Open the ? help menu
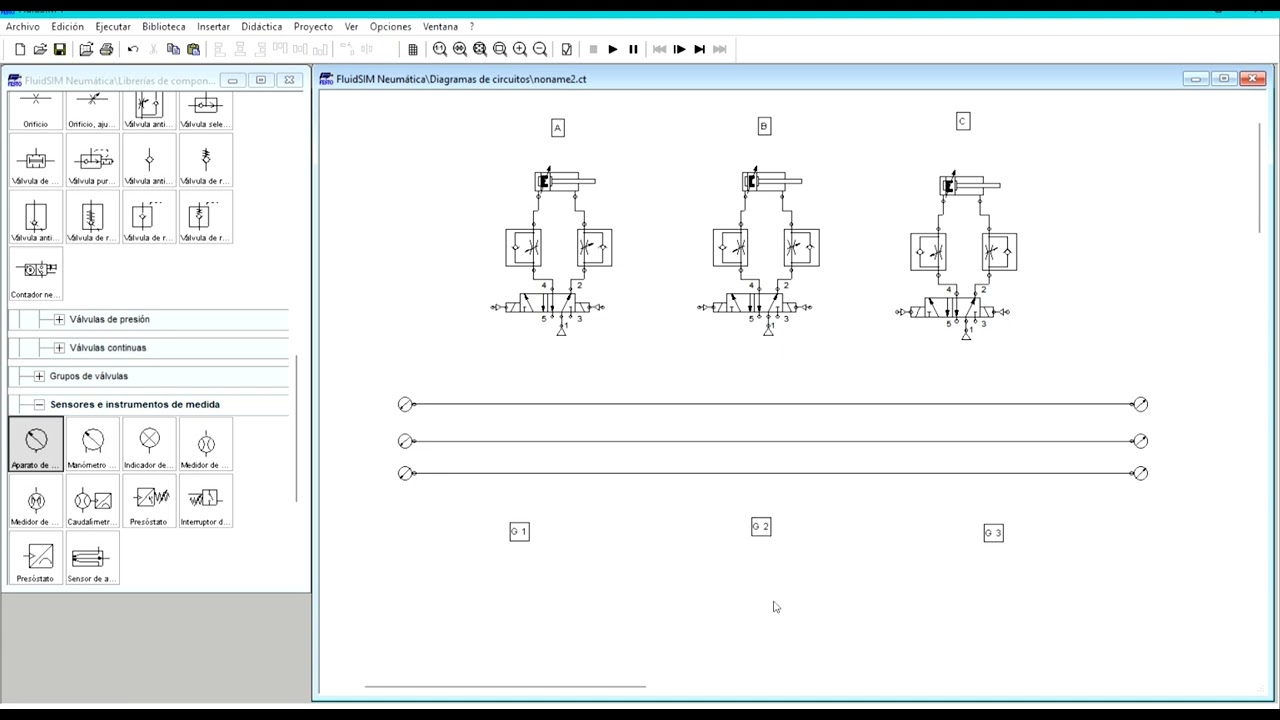The height and width of the screenshot is (720, 1280). click(x=472, y=27)
